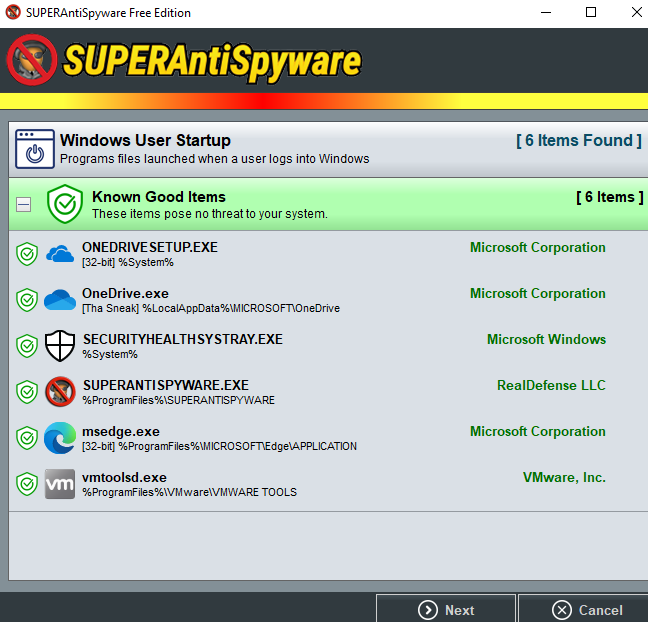Click the Next button
648x622 pixels.
click(446, 610)
